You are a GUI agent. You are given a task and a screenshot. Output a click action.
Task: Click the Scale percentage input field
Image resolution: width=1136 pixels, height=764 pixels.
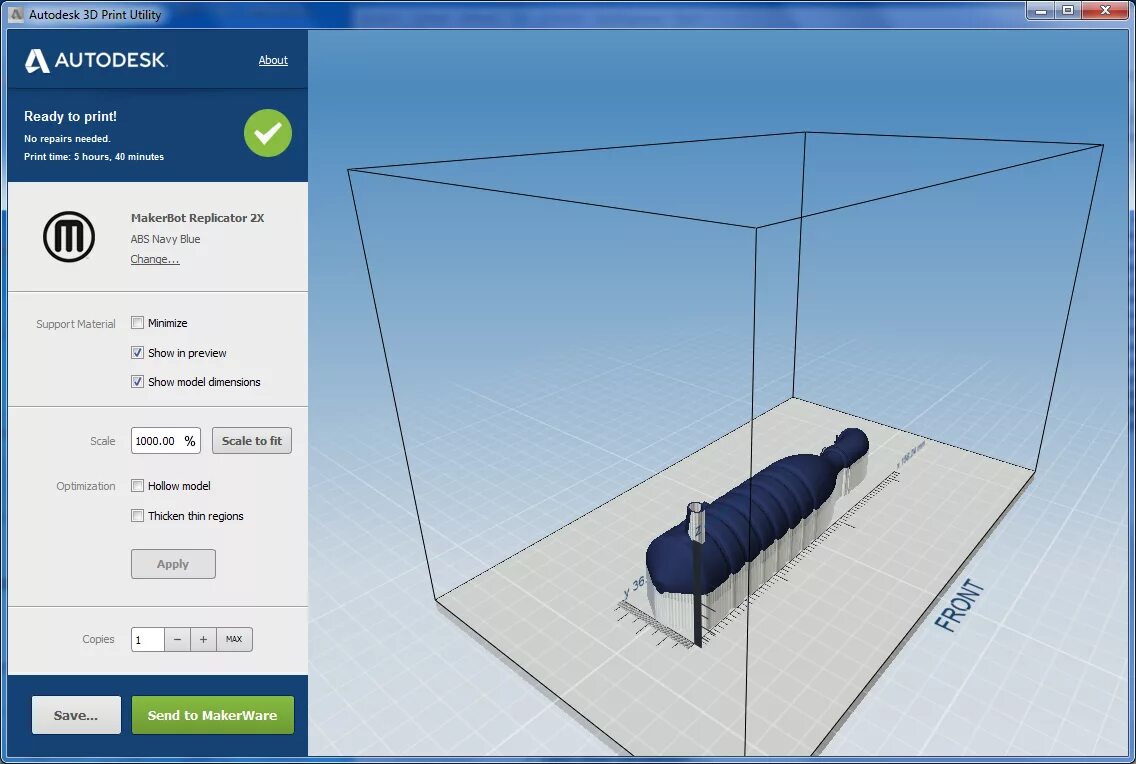(x=166, y=441)
